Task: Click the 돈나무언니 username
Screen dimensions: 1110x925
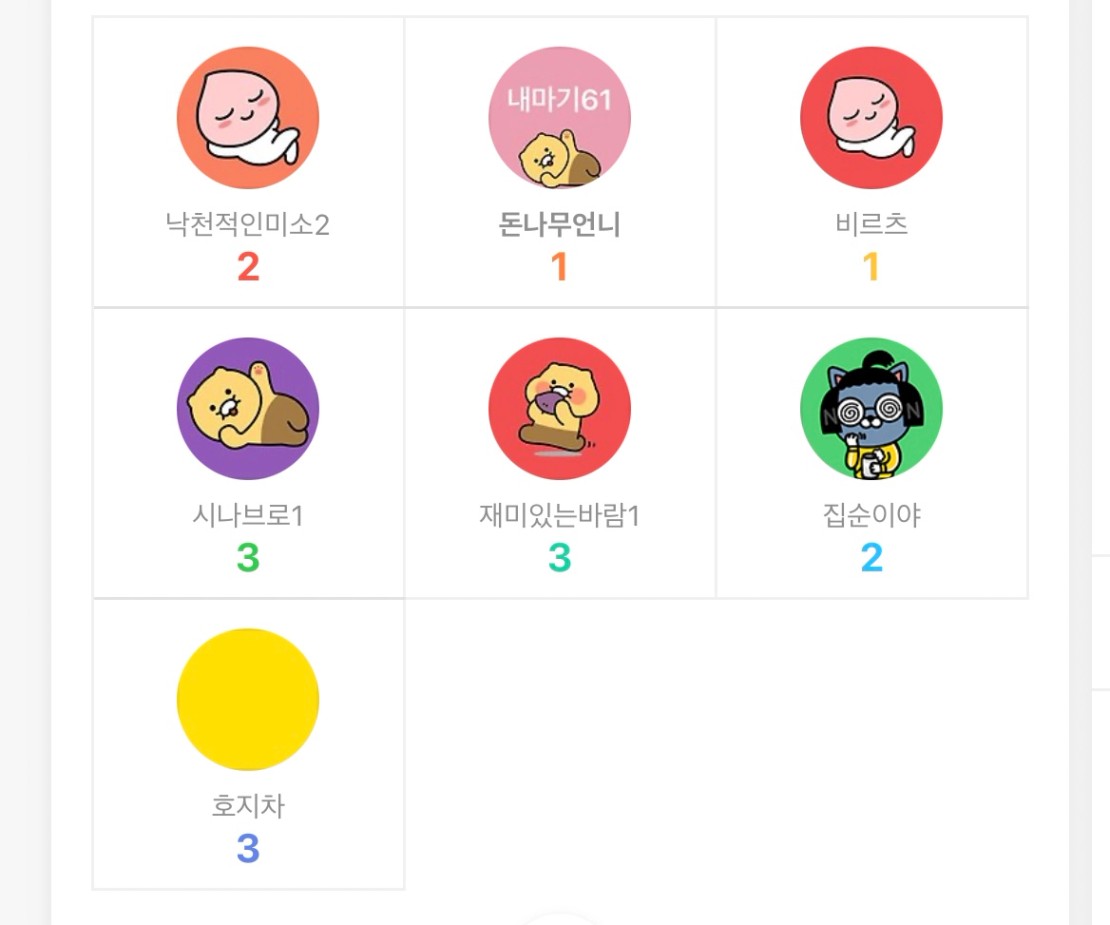Action: (560, 225)
